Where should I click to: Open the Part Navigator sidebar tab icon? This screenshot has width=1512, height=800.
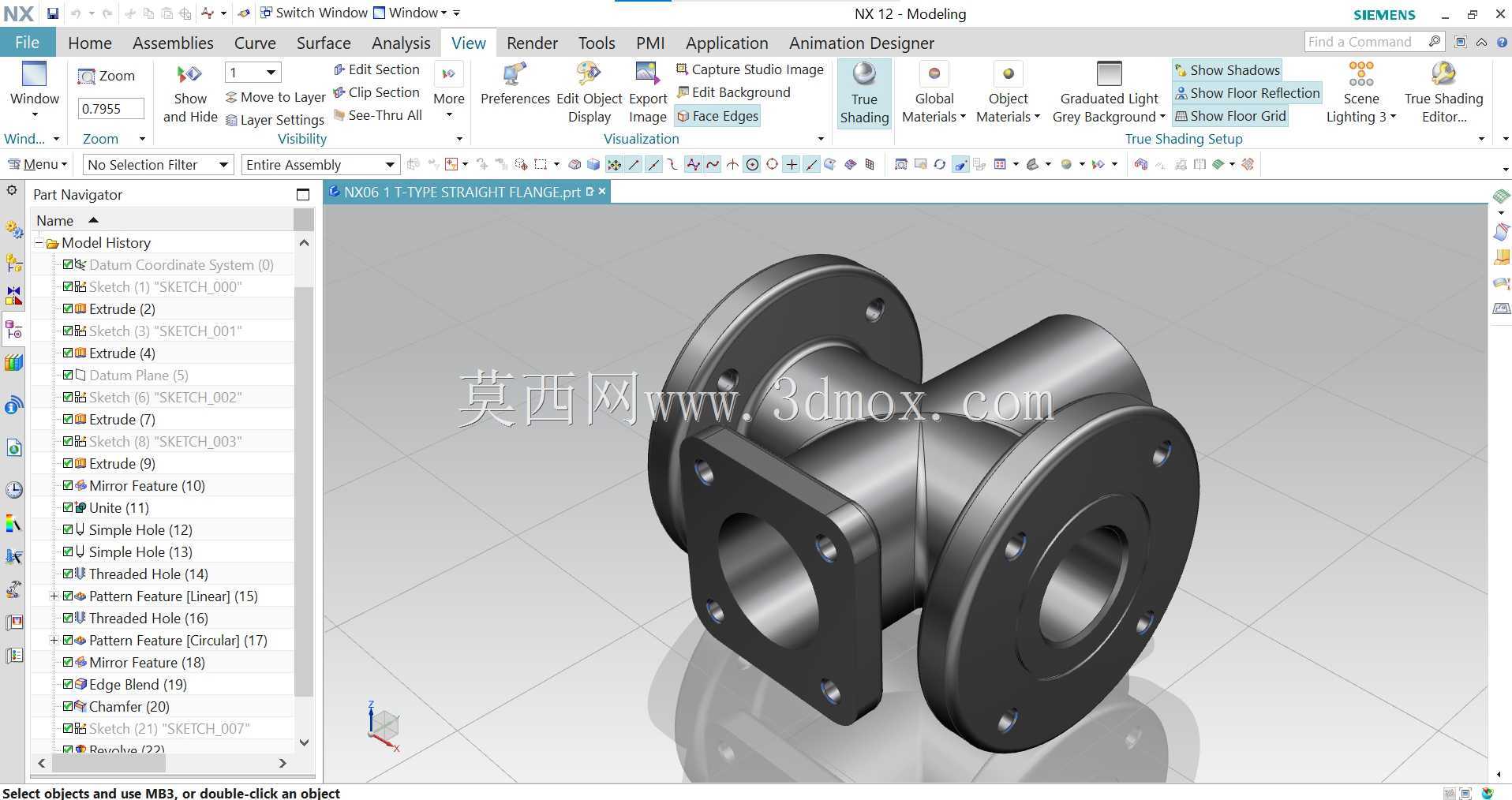(x=13, y=329)
